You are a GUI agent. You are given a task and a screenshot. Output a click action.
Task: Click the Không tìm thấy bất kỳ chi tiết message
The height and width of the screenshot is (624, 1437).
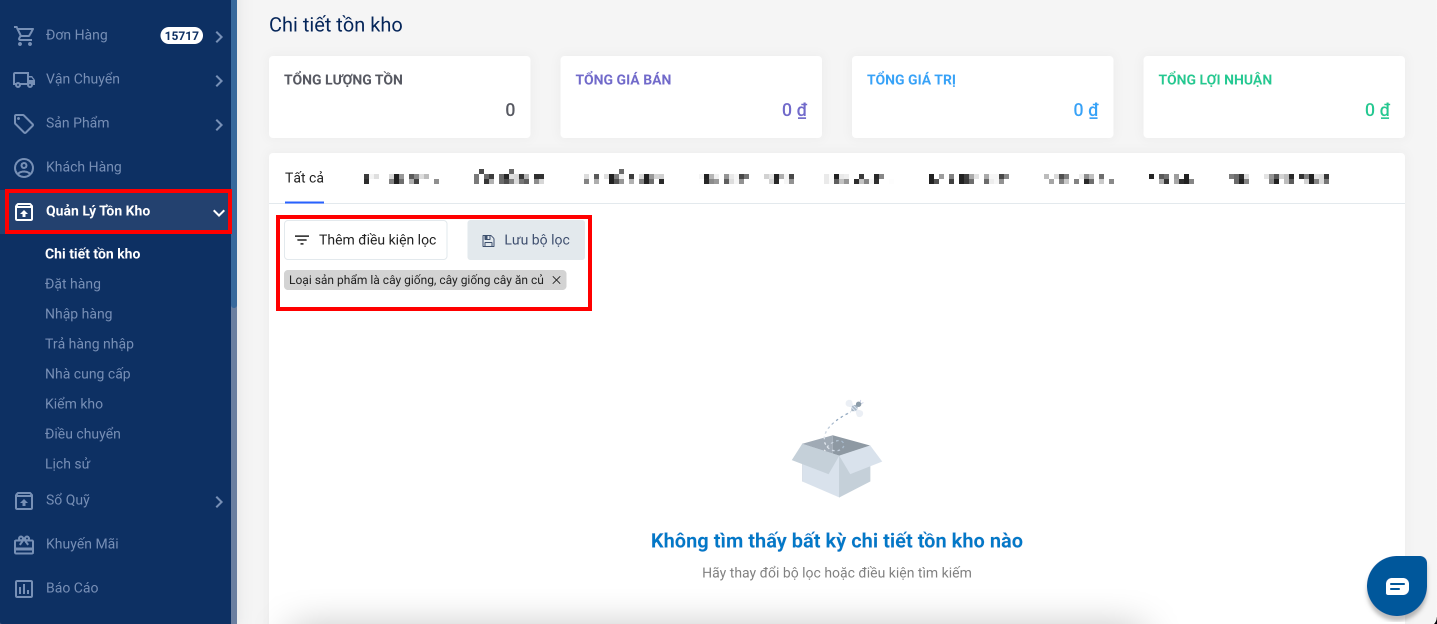coord(837,541)
